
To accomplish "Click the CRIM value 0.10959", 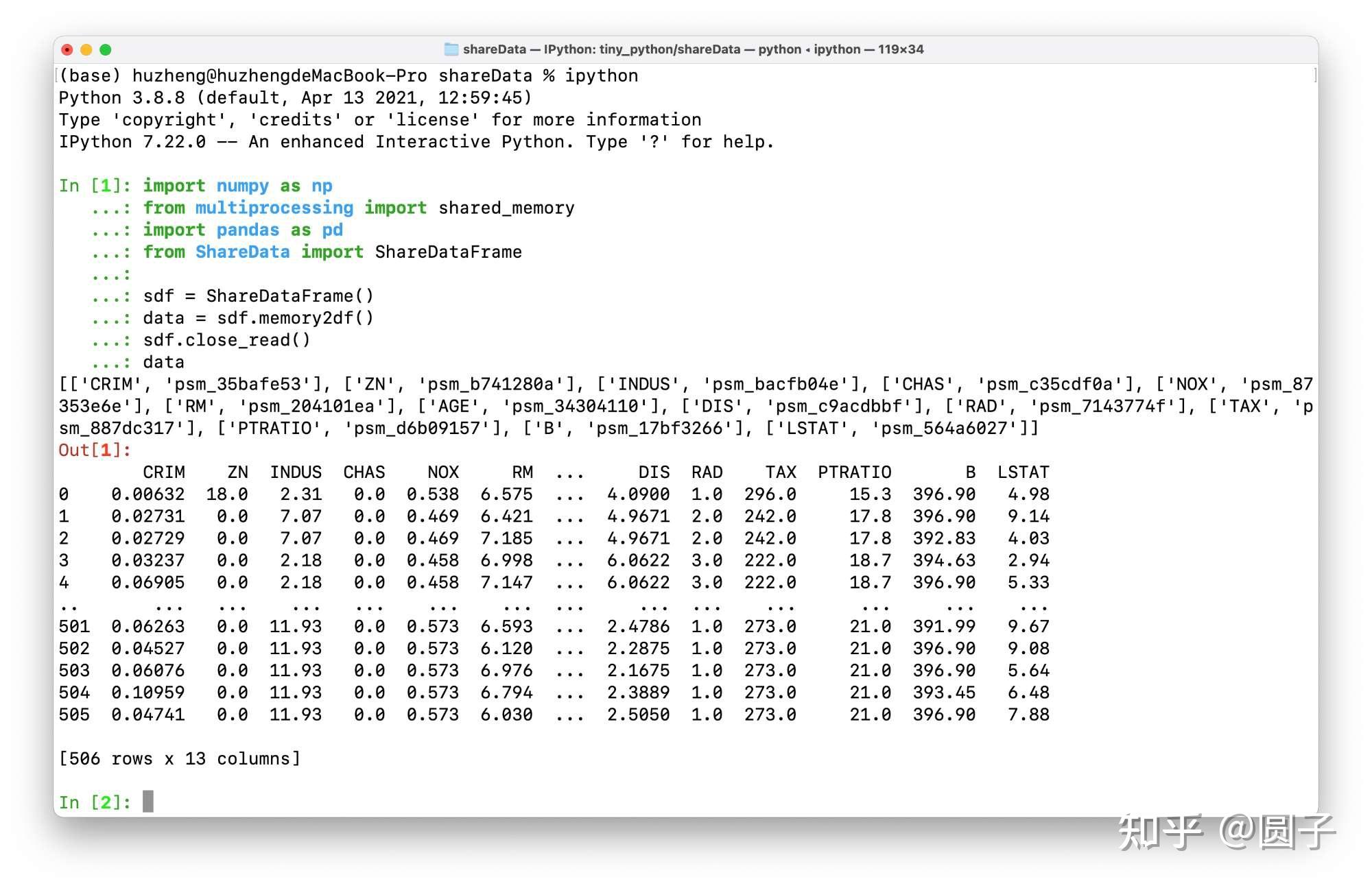I will [148, 693].
